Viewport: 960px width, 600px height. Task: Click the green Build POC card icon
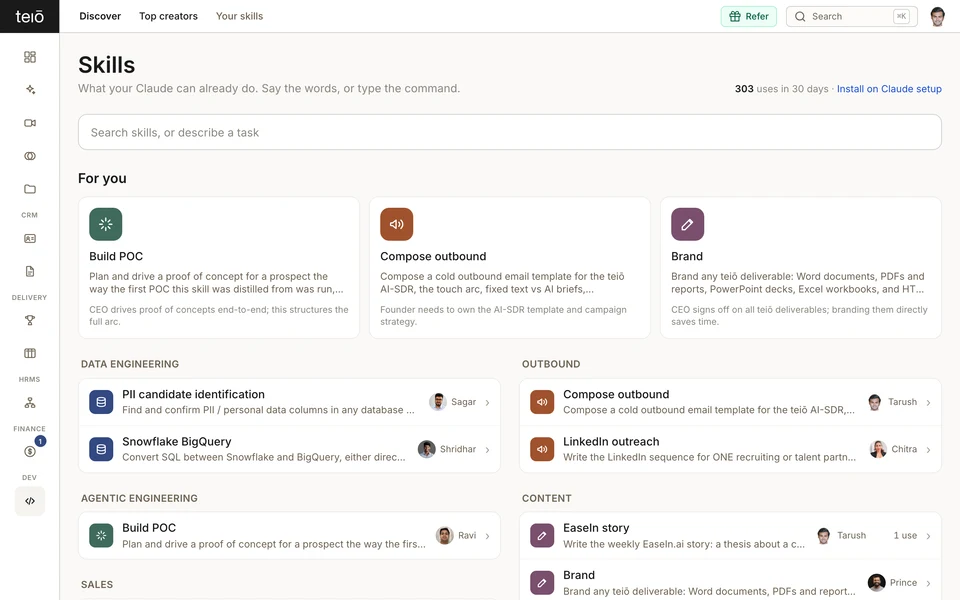105,224
